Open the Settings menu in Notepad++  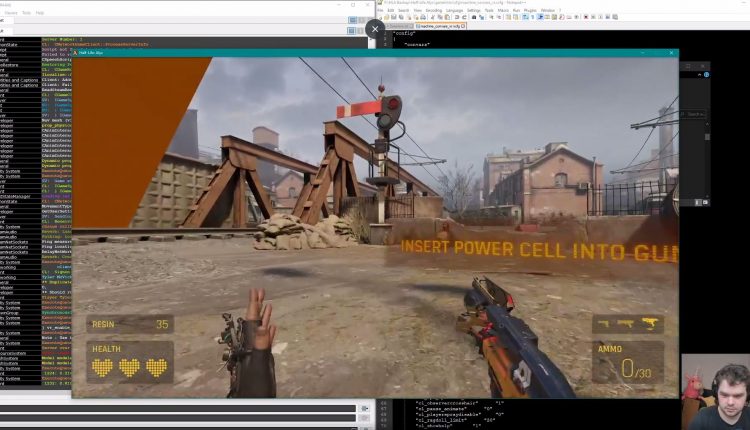tap(474, 11)
